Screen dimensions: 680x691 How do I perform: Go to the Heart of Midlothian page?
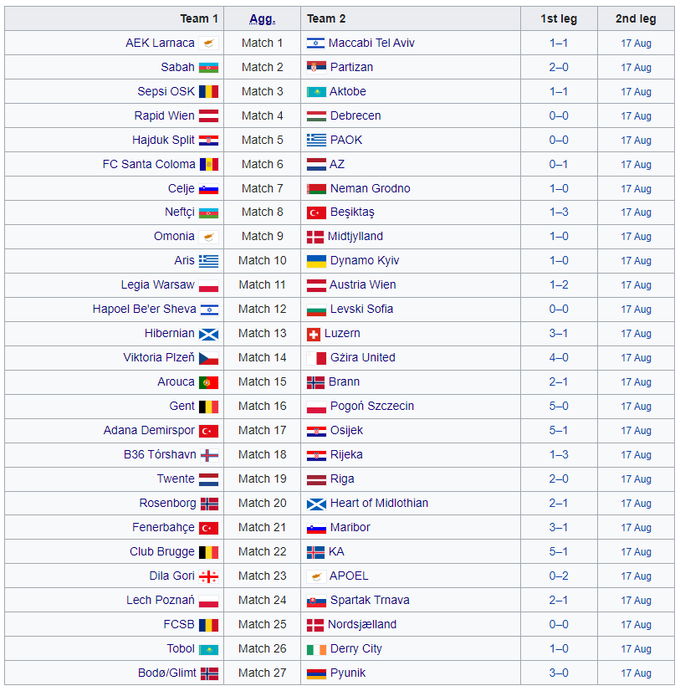(379, 503)
